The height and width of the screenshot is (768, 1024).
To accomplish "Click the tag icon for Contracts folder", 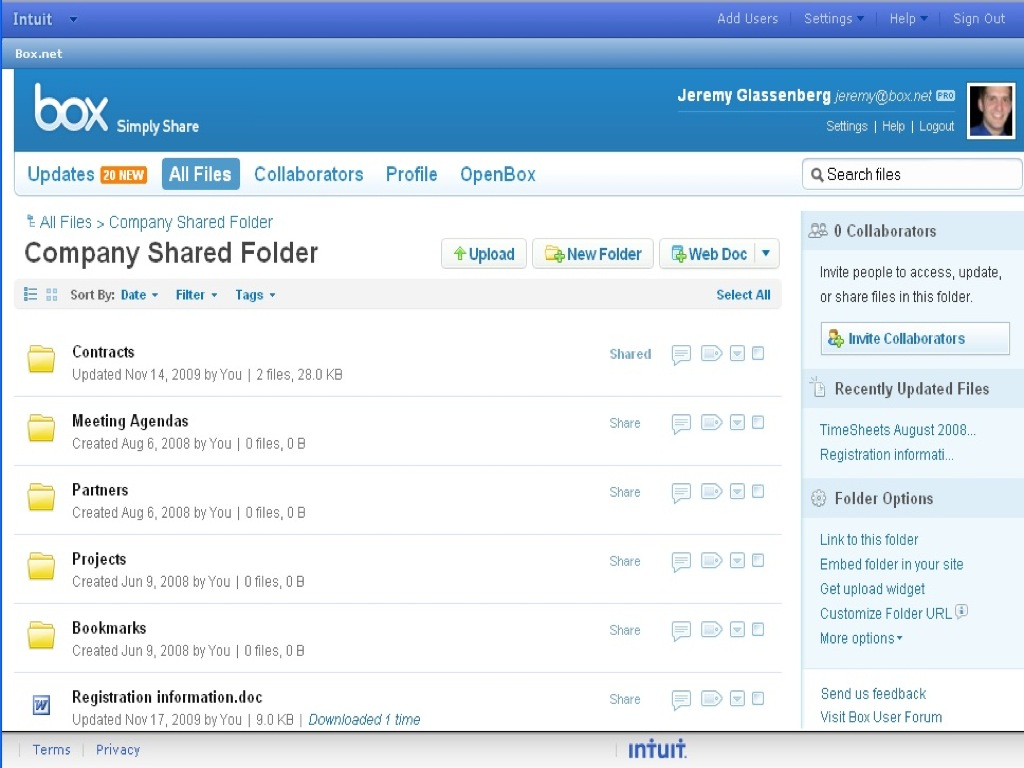I will (x=711, y=353).
